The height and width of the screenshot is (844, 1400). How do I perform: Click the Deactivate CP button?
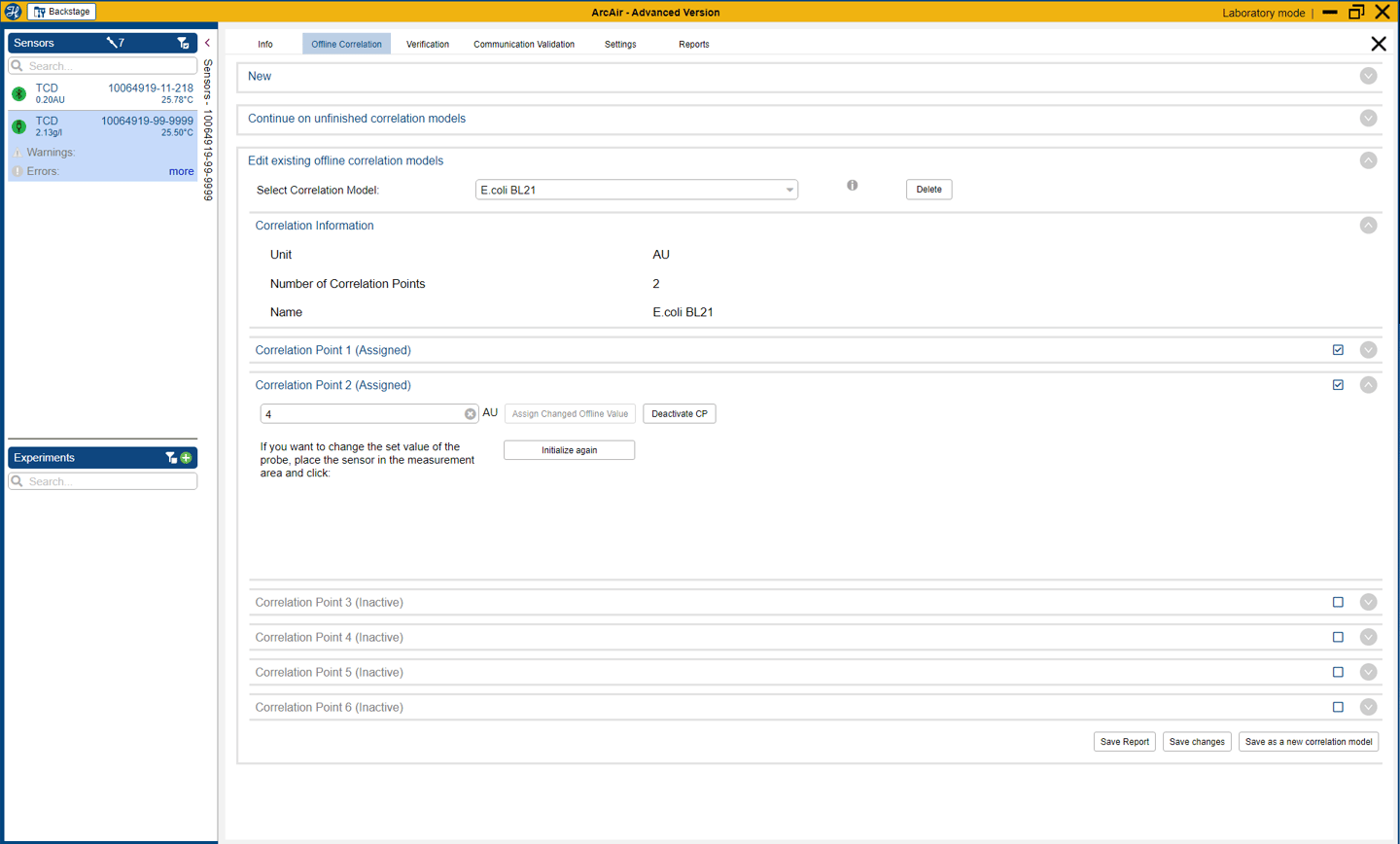coord(680,414)
